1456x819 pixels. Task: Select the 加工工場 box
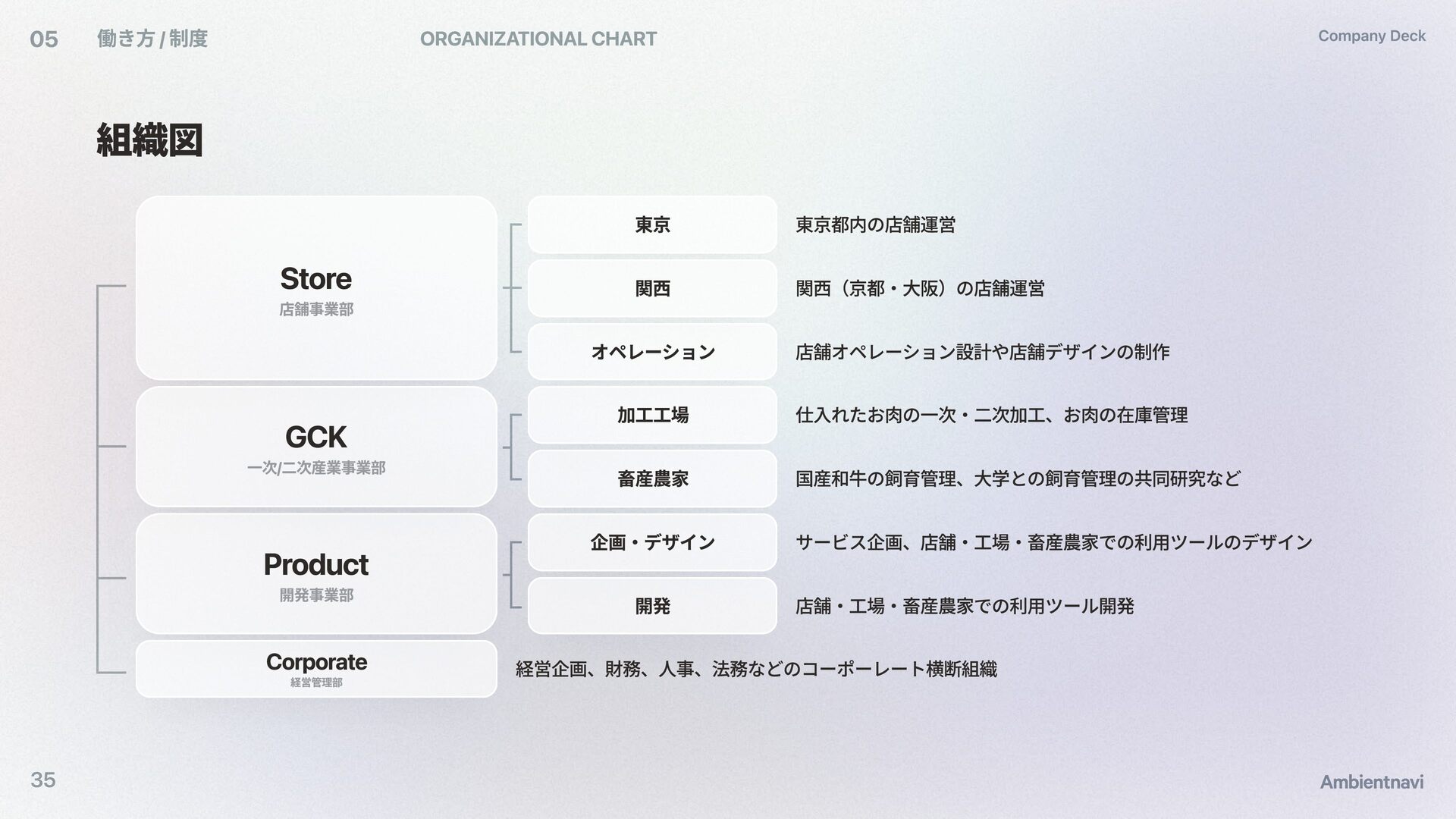point(652,415)
